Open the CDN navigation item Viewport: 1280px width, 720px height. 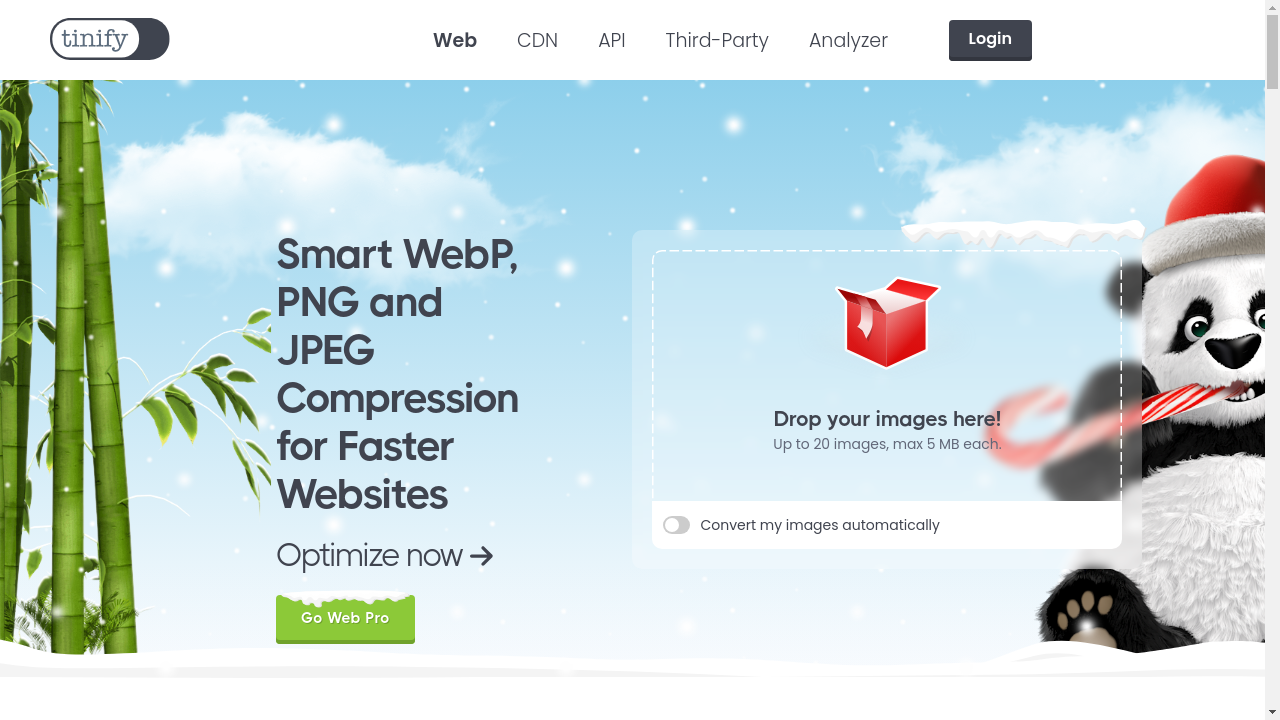pos(537,40)
